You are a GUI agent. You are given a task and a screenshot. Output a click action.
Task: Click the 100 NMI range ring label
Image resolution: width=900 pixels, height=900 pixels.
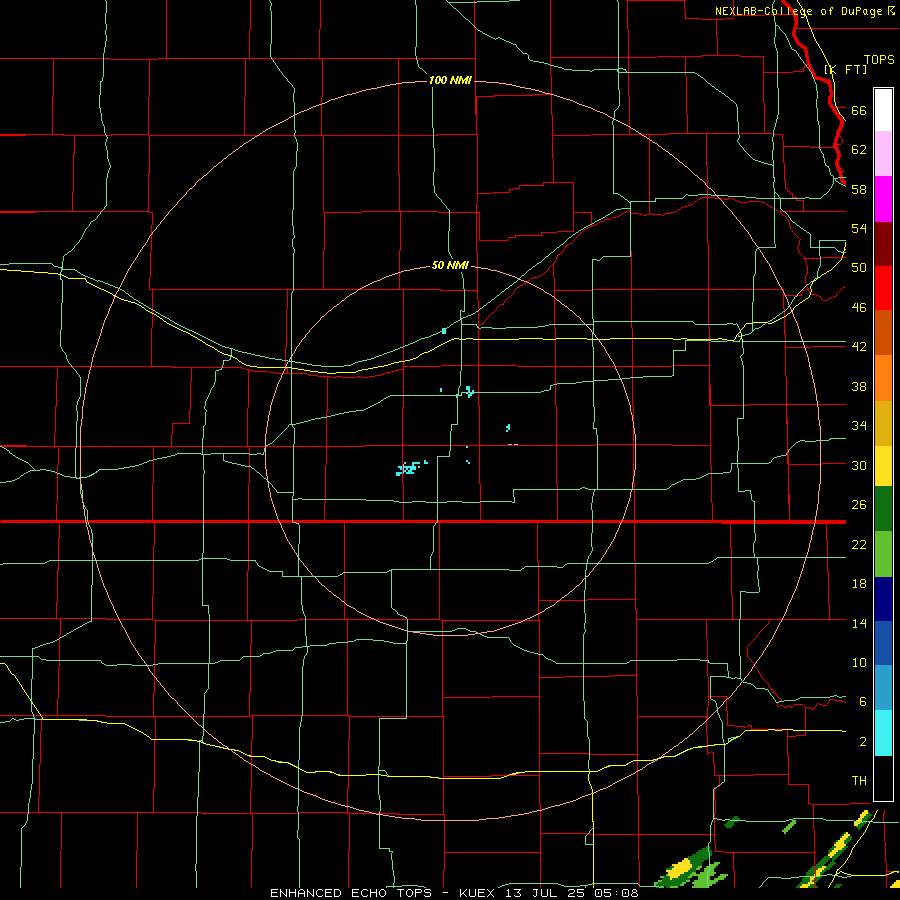(450, 80)
